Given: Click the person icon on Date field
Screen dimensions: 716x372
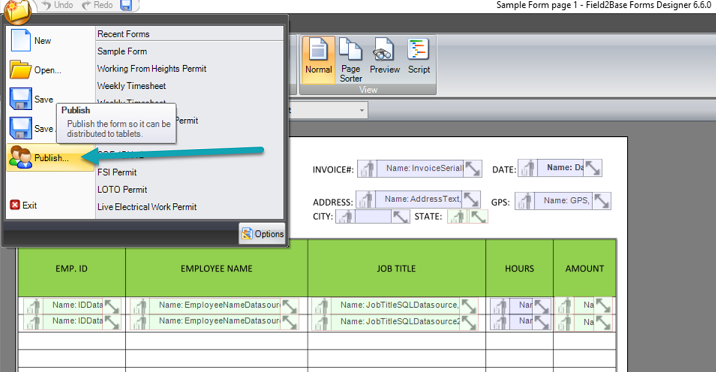Looking at the screenshot, I should pos(527,168).
